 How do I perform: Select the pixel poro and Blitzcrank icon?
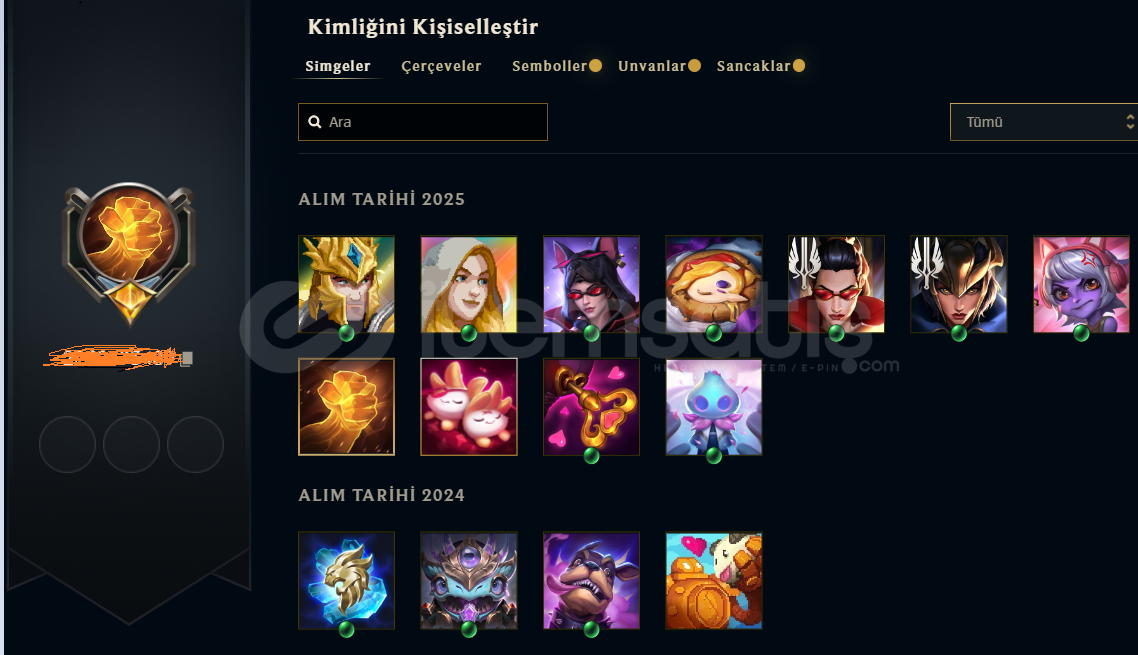(x=714, y=580)
